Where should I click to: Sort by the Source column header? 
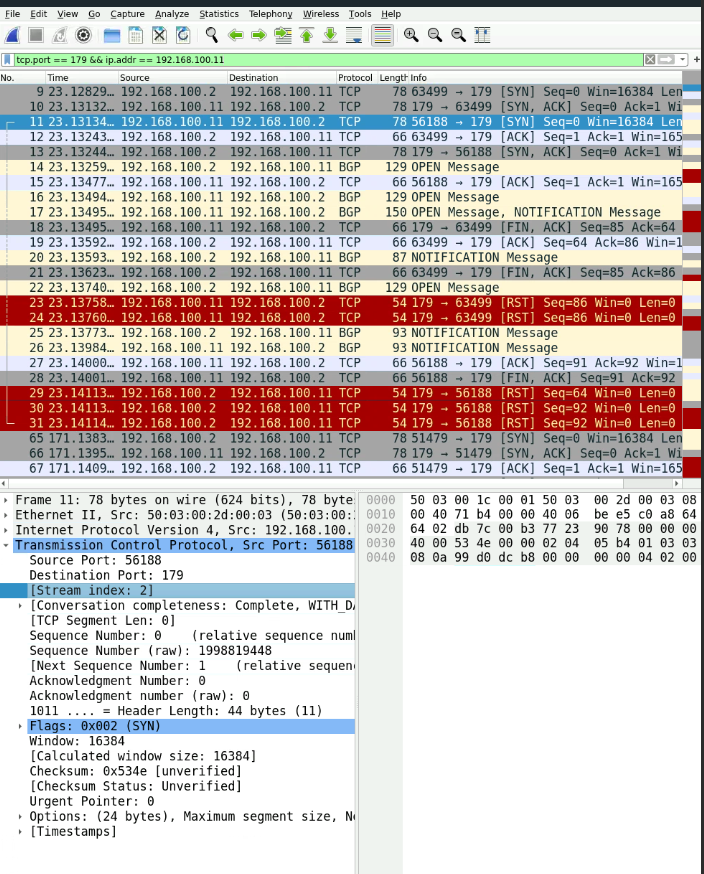pos(173,78)
